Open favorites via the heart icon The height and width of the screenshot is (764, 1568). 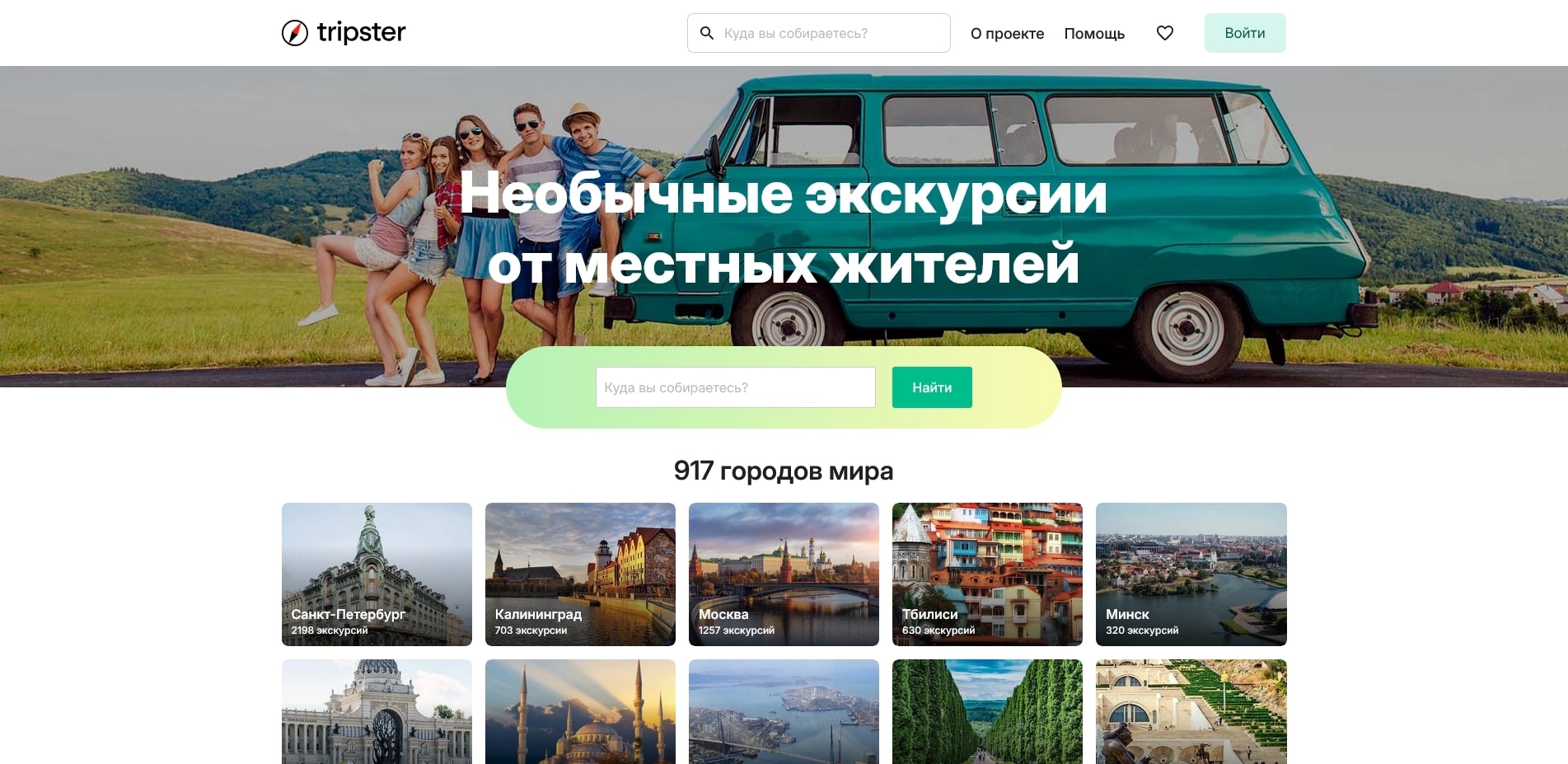coord(1164,33)
